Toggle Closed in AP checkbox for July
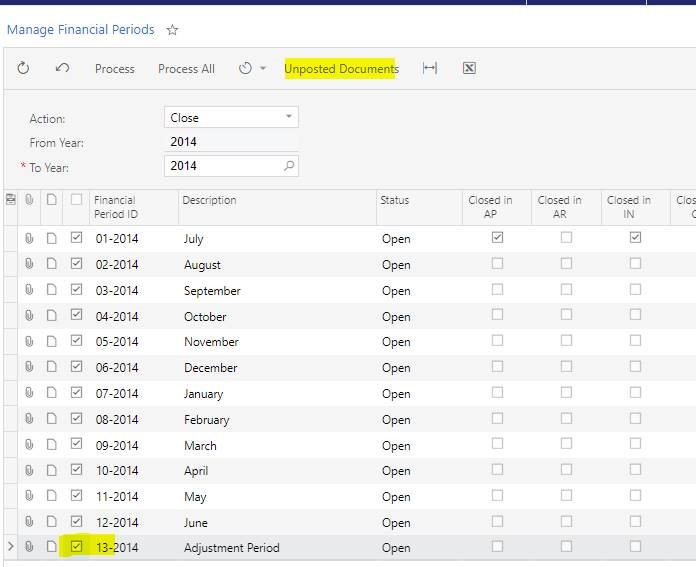The width and height of the screenshot is (696, 567). pos(497,238)
